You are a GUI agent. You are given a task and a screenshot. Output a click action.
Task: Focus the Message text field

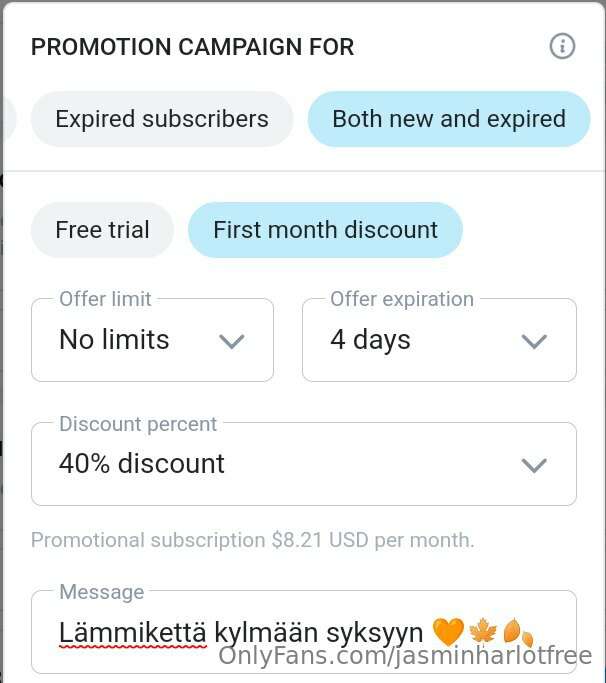click(x=304, y=632)
